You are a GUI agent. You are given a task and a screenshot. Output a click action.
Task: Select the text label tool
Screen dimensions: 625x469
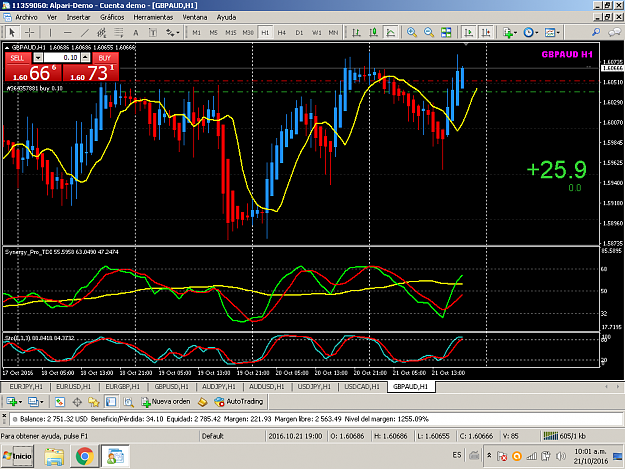tap(153, 32)
